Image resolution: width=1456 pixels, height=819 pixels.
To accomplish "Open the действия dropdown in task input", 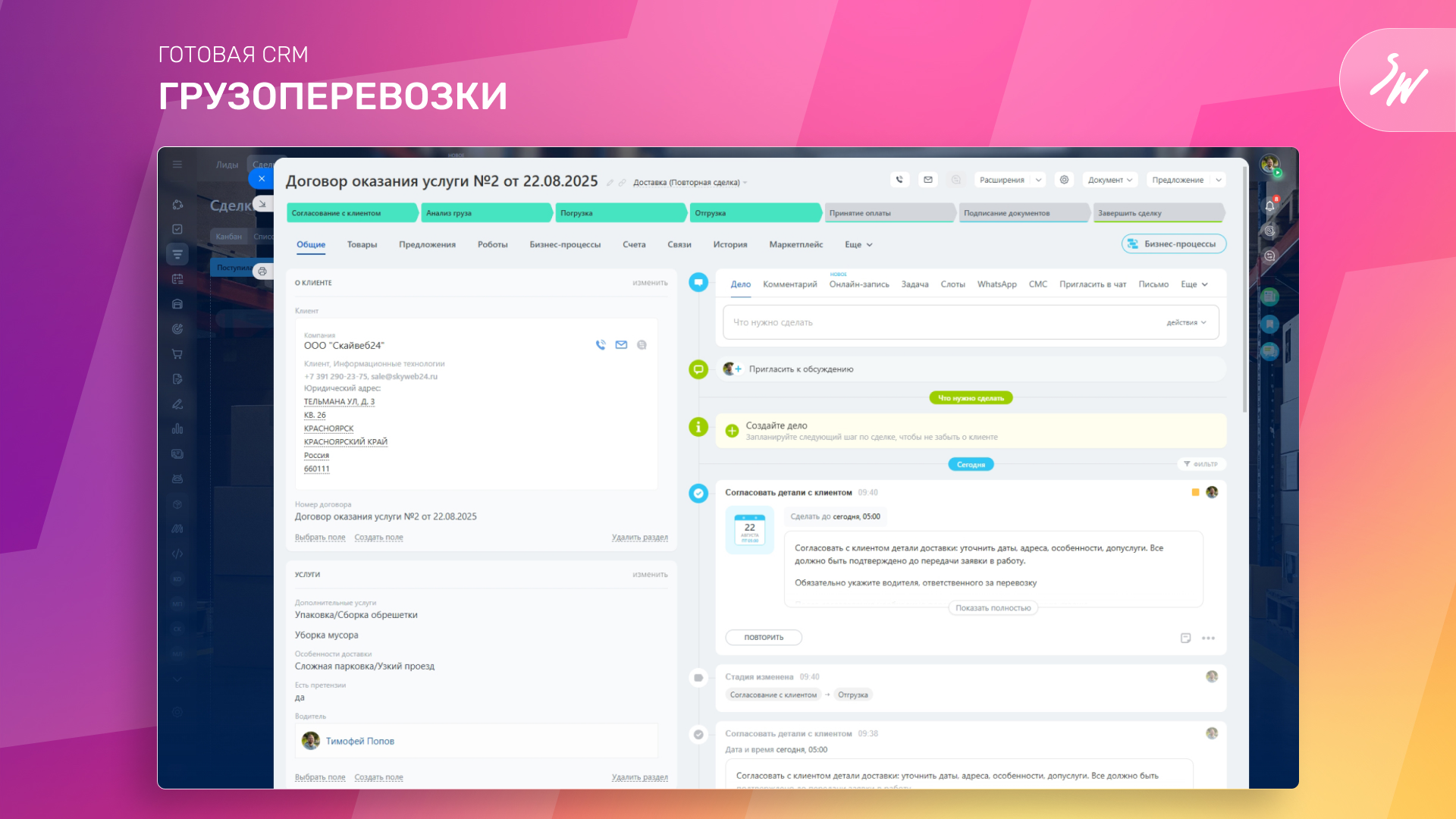I will [1186, 323].
